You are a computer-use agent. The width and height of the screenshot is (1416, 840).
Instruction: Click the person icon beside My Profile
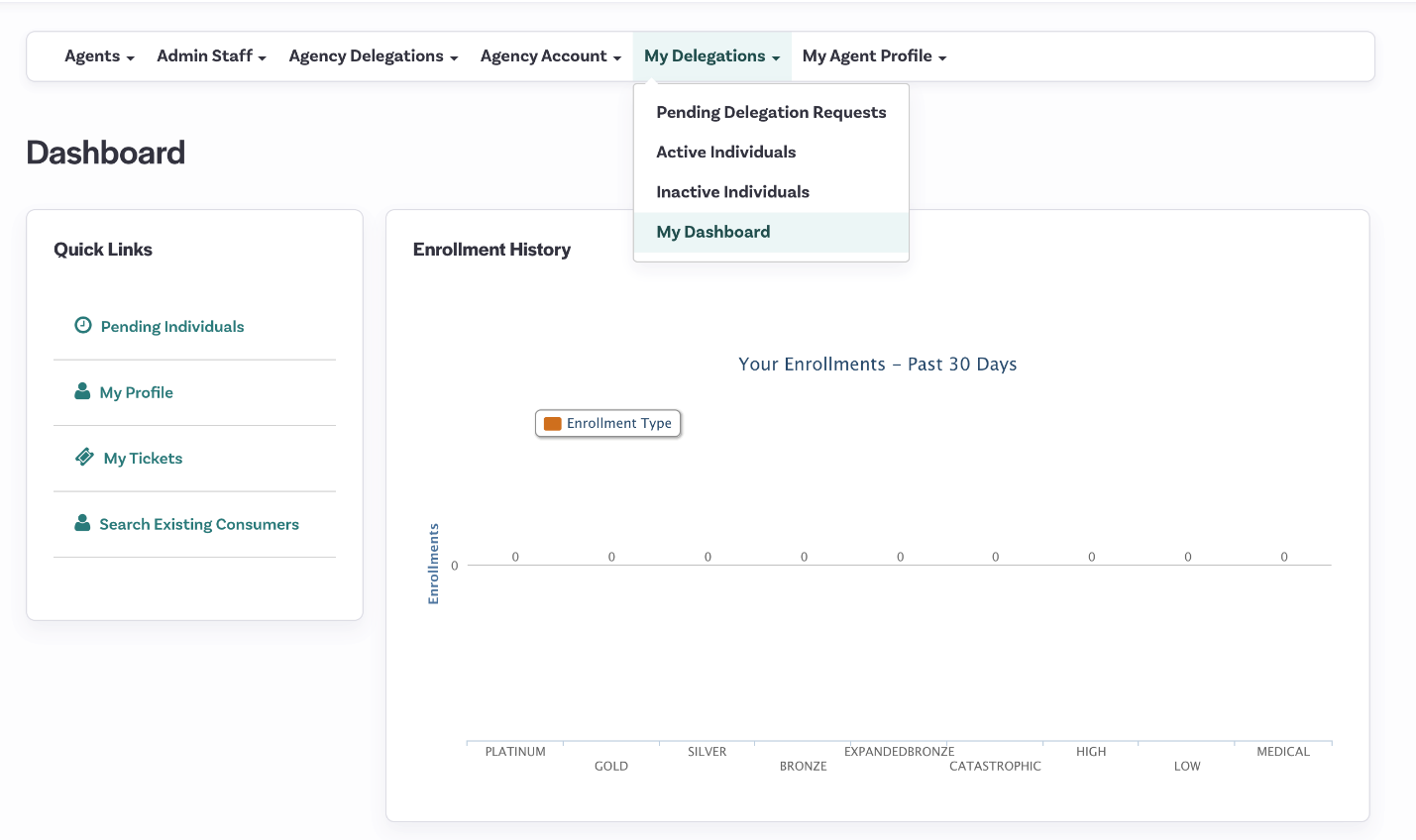82,391
